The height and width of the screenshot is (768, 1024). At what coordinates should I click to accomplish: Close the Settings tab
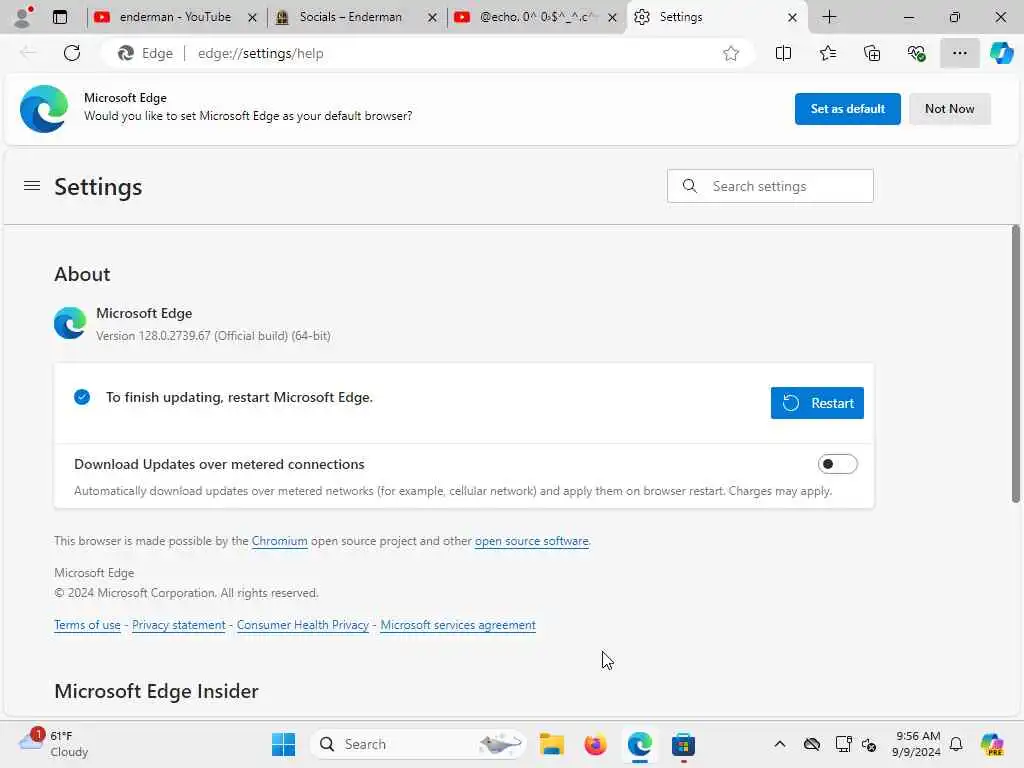[792, 18]
